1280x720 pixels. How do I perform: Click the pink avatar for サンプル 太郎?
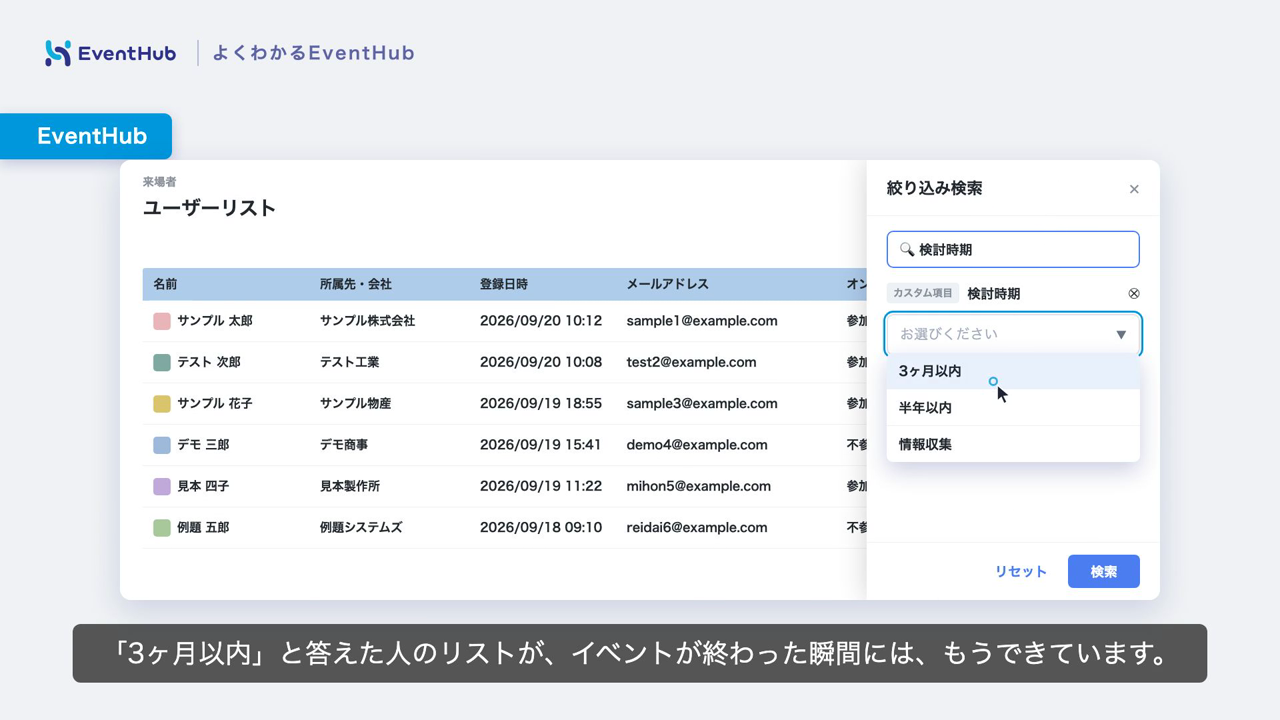pyautogui.click(x=162, y=321)
